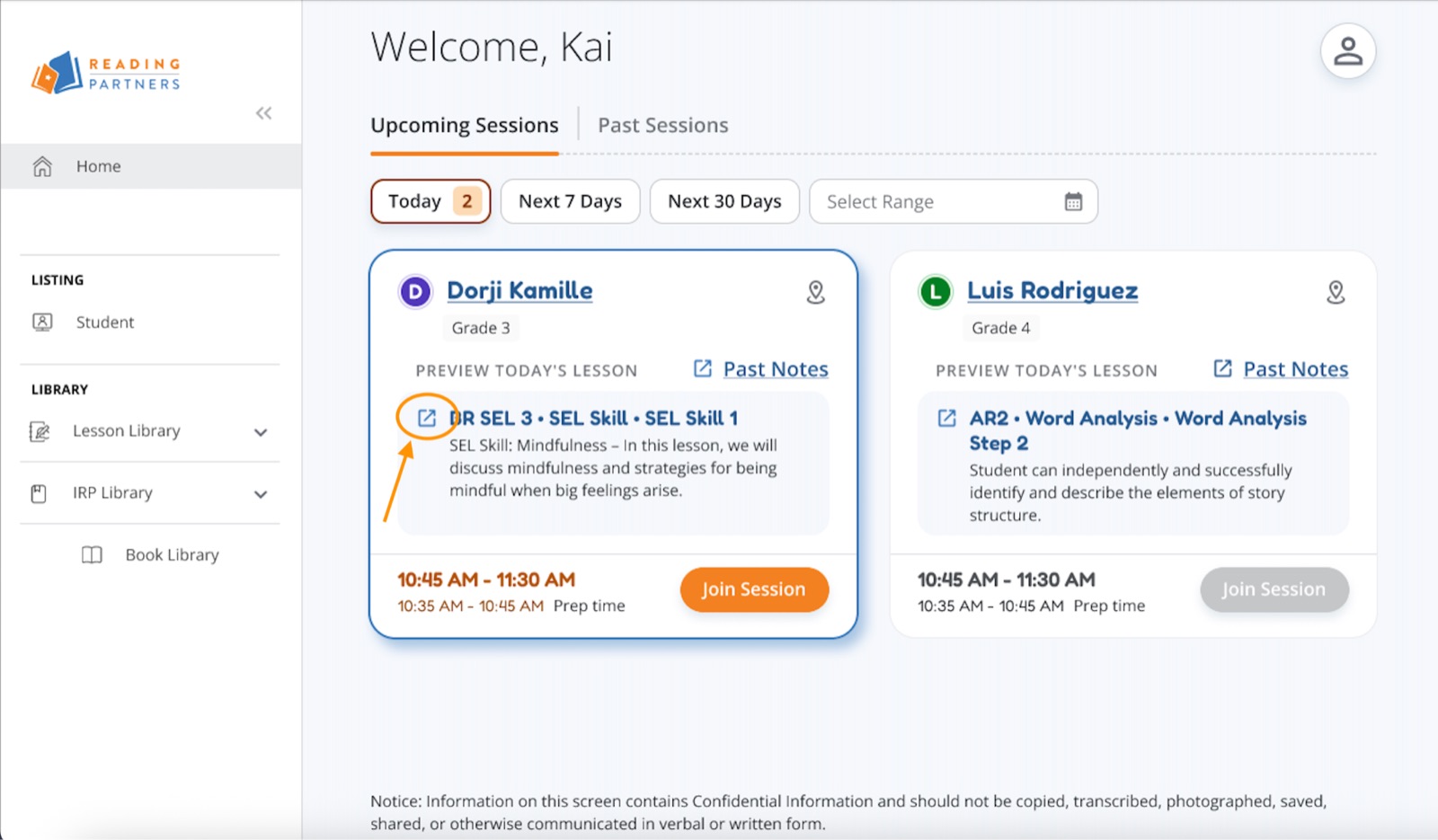
Task: Click the Lesson Library icon
Action: pyautogui.click(x=40, y=431)
